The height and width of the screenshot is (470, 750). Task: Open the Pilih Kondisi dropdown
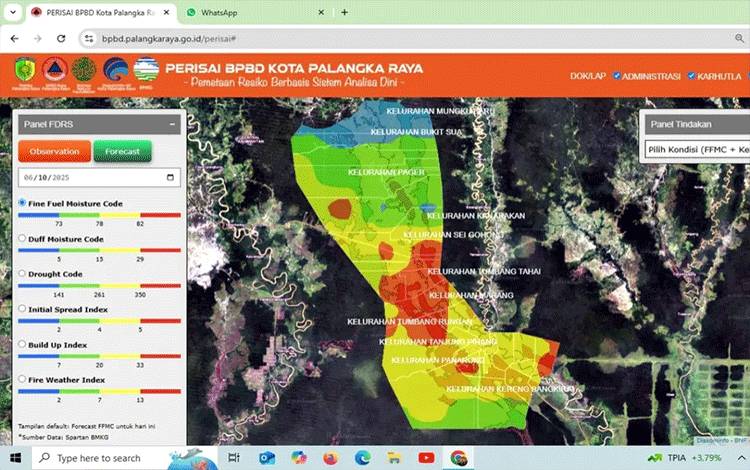[x=697, y=150]
